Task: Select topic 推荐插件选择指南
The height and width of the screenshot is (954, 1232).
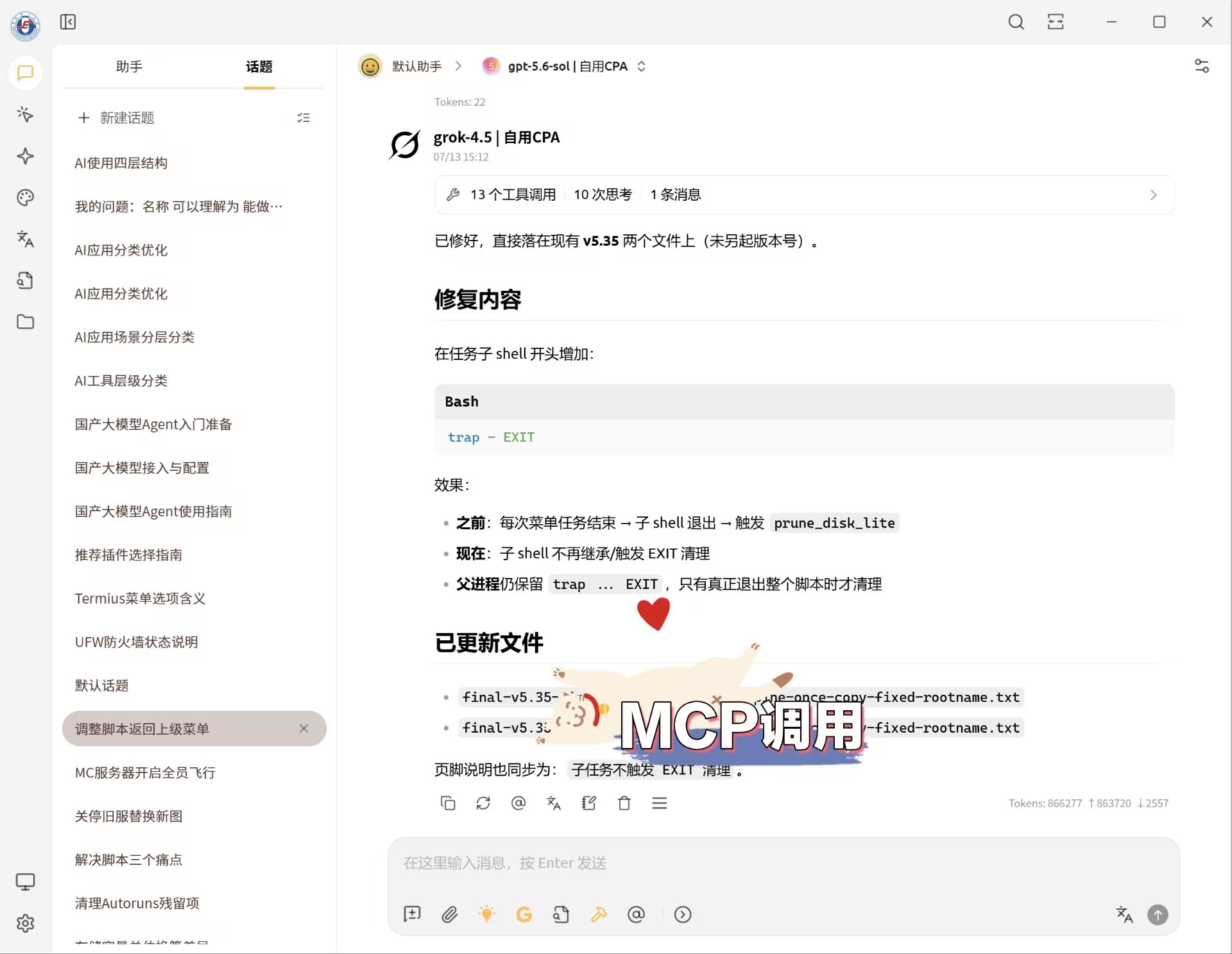Action: [194, 555]
